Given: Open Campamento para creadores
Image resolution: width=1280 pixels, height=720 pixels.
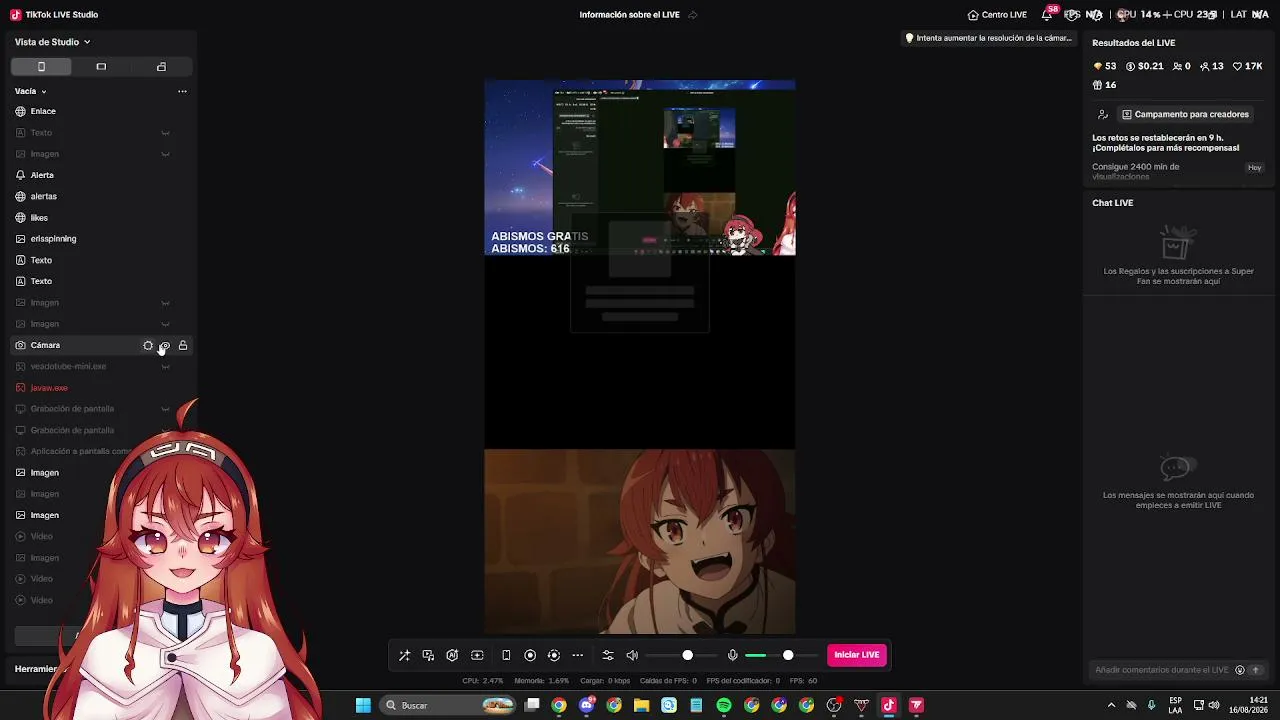Looking at the screenshot, I should tap(1185, 114).
